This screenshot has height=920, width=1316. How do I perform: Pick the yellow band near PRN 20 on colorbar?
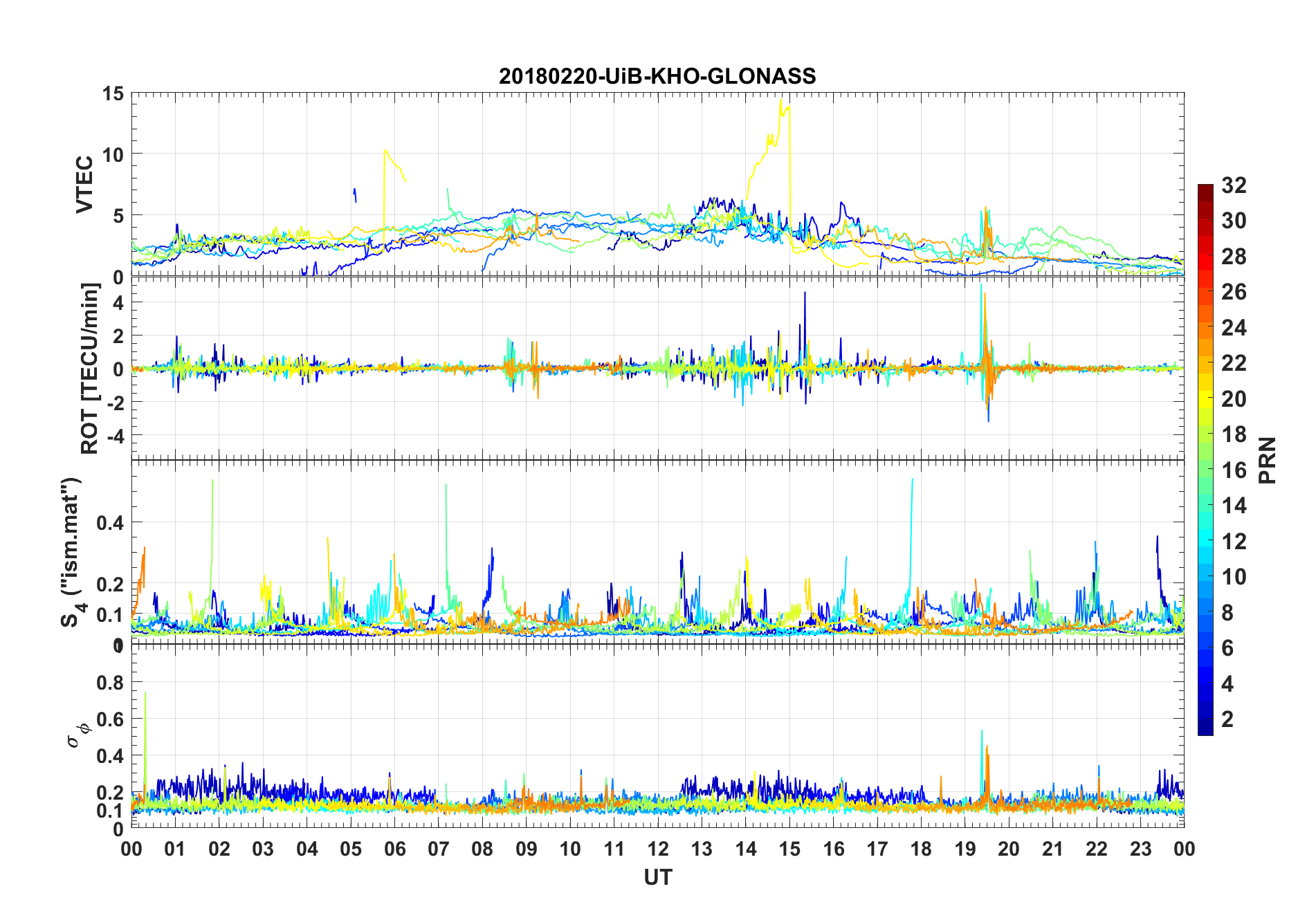[1205, 398]
